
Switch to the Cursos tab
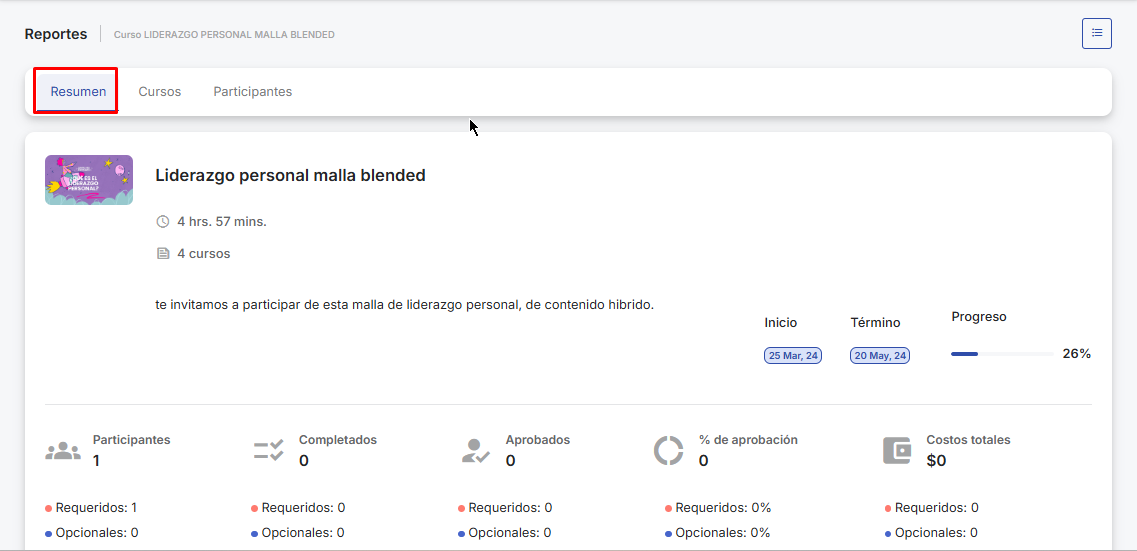160,92
